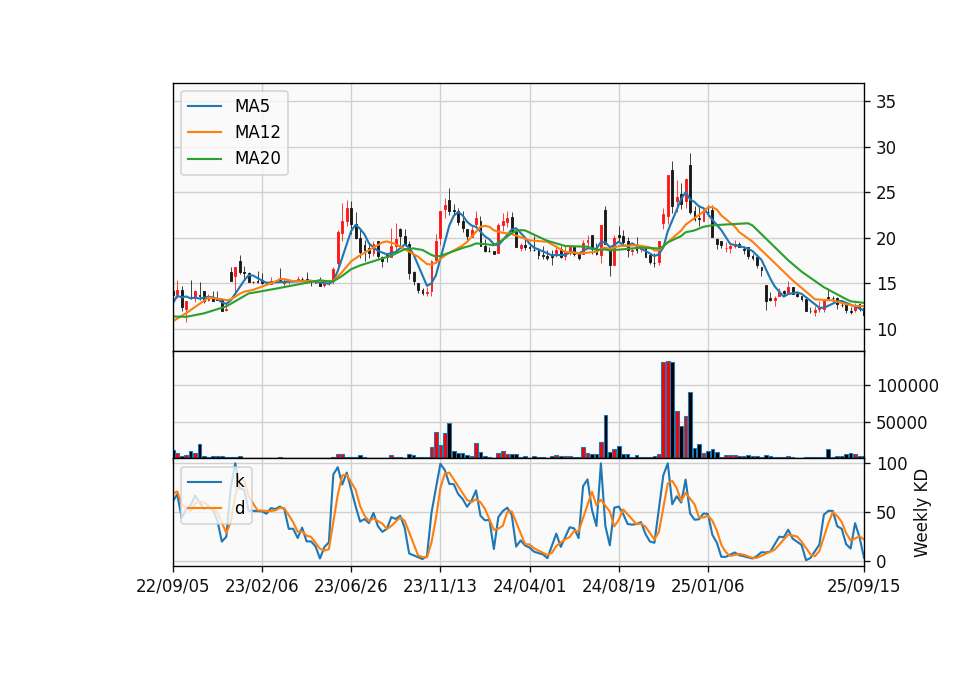Click the MA5 legend label
The width and height of the screenshot is (960, 690).
click(252, 106)
